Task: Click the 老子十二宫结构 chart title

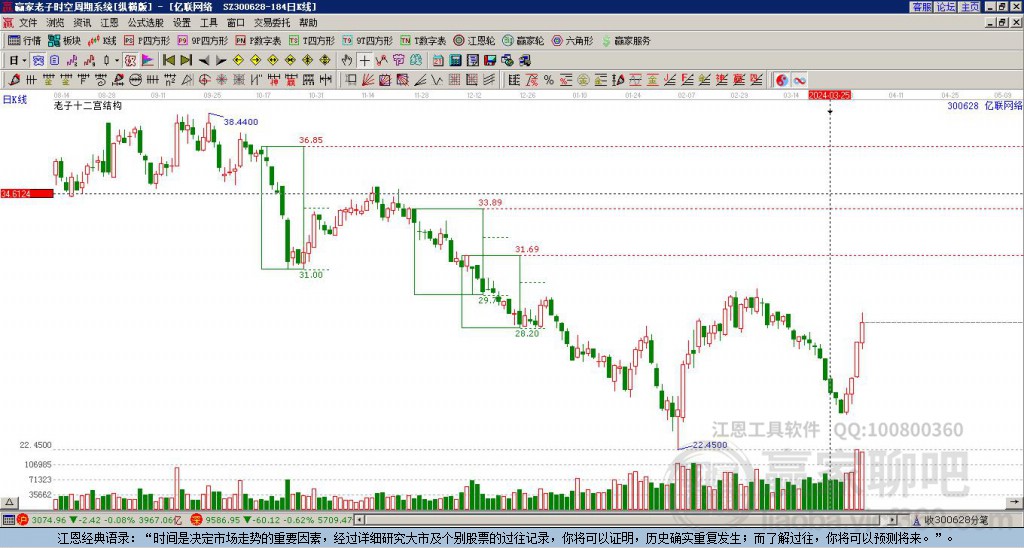Action: 88,105
